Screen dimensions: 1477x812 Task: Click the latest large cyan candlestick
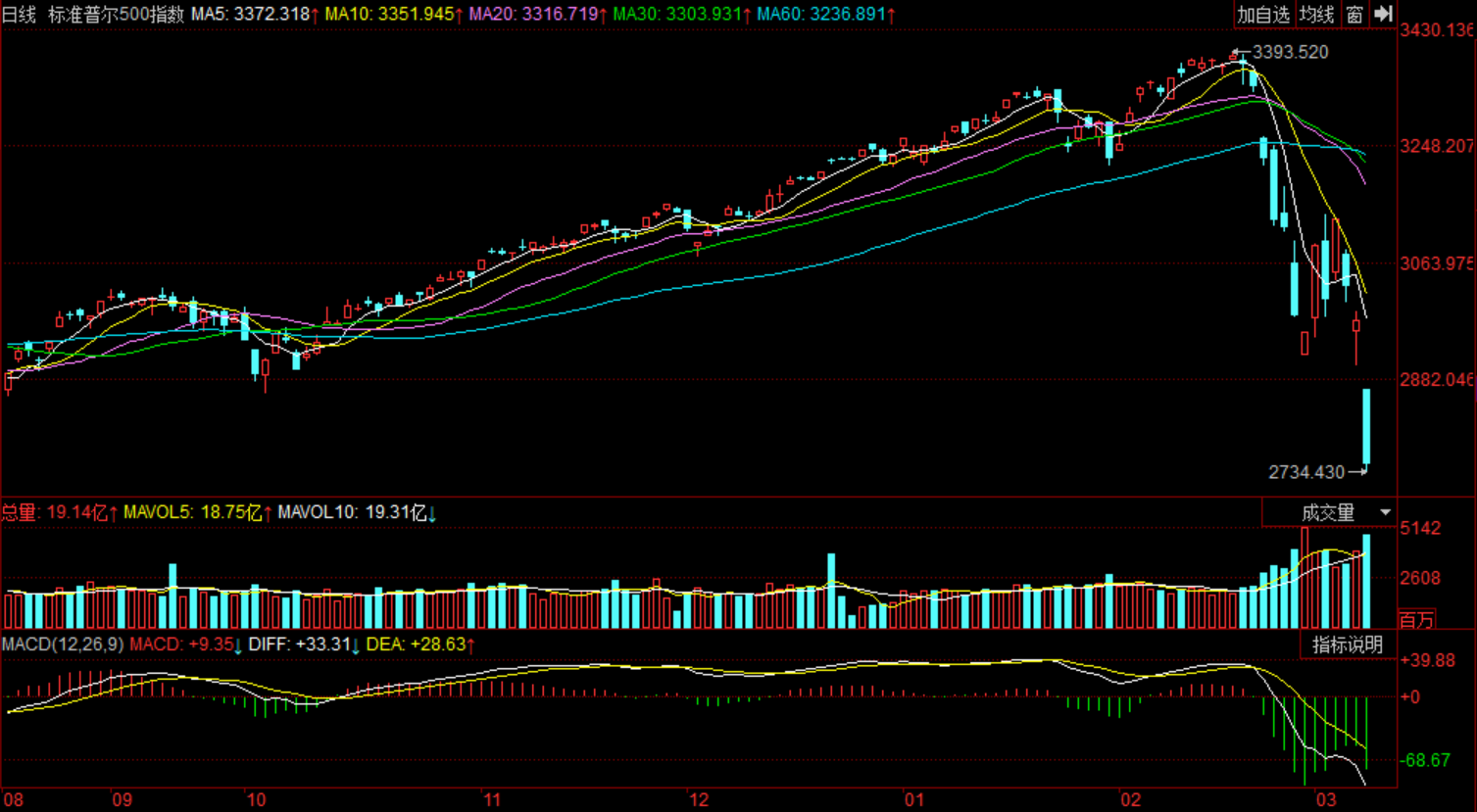click(1366, 428)
